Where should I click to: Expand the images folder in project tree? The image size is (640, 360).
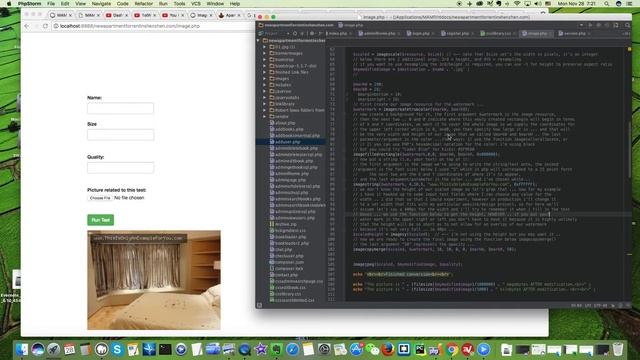264,78
